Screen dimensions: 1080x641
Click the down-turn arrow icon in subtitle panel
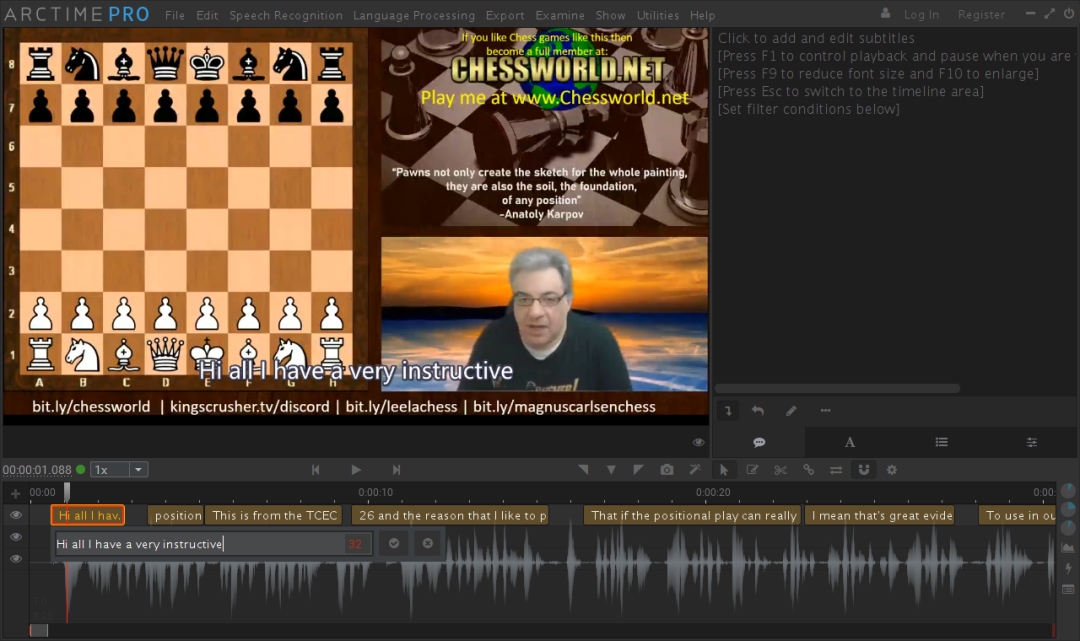click(728, 411)
